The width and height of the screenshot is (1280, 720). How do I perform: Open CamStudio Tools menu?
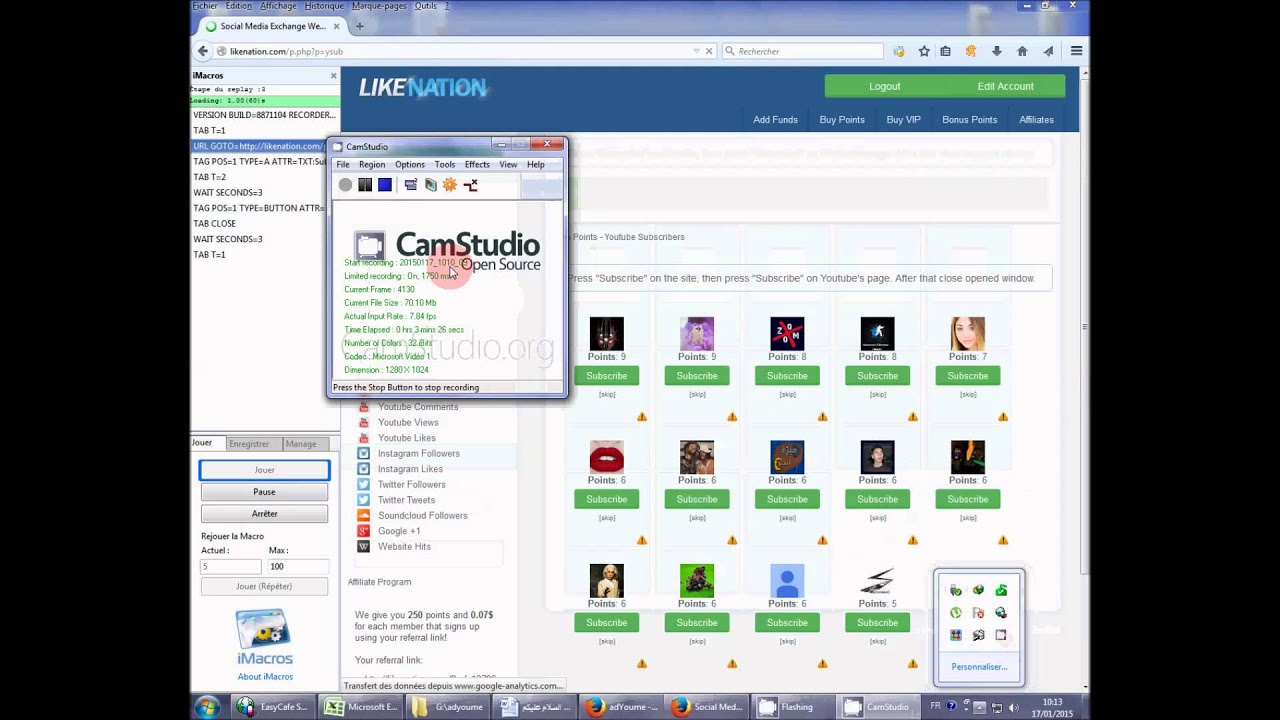[x=445, y=165]
